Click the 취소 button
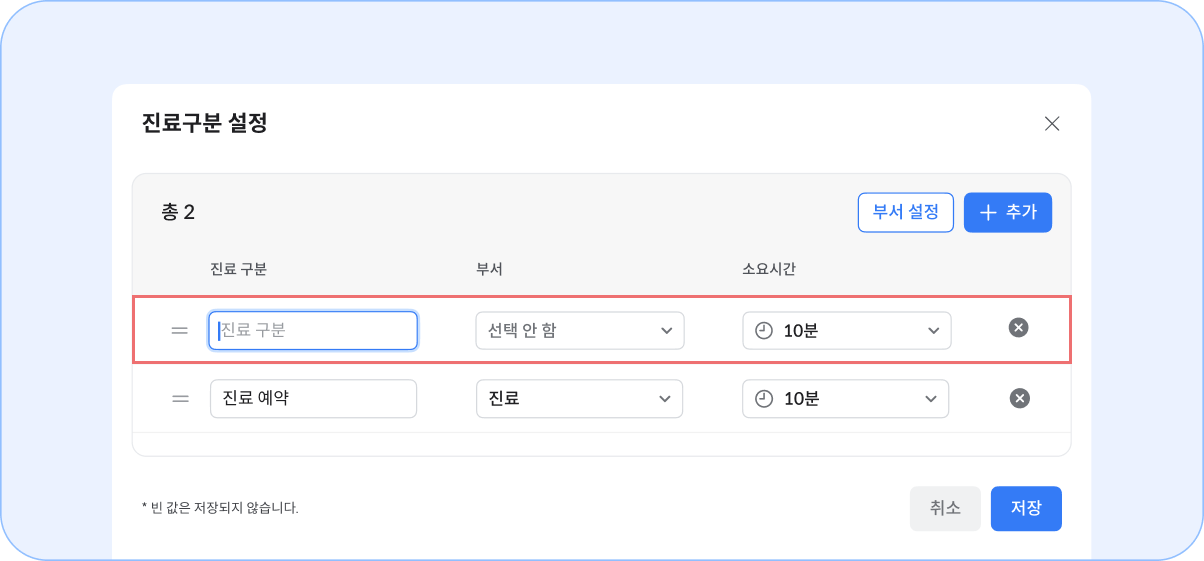Viewport: 1204px width, 561px height. point(945,508)
